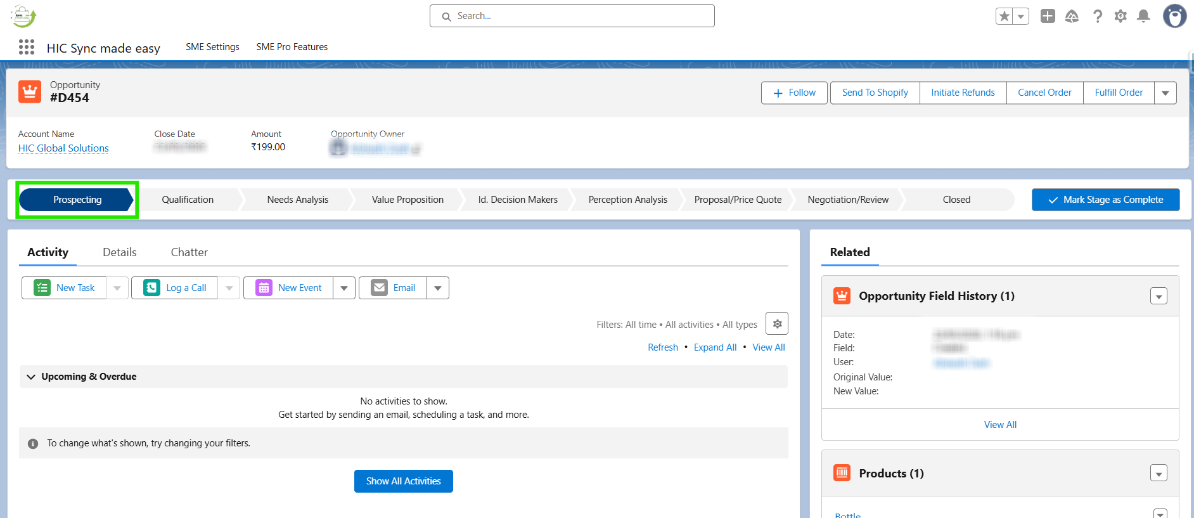Open the Opportunity Field History actions dropdown
Viewport: 1194px width, 518px height.
[1159, 296]
